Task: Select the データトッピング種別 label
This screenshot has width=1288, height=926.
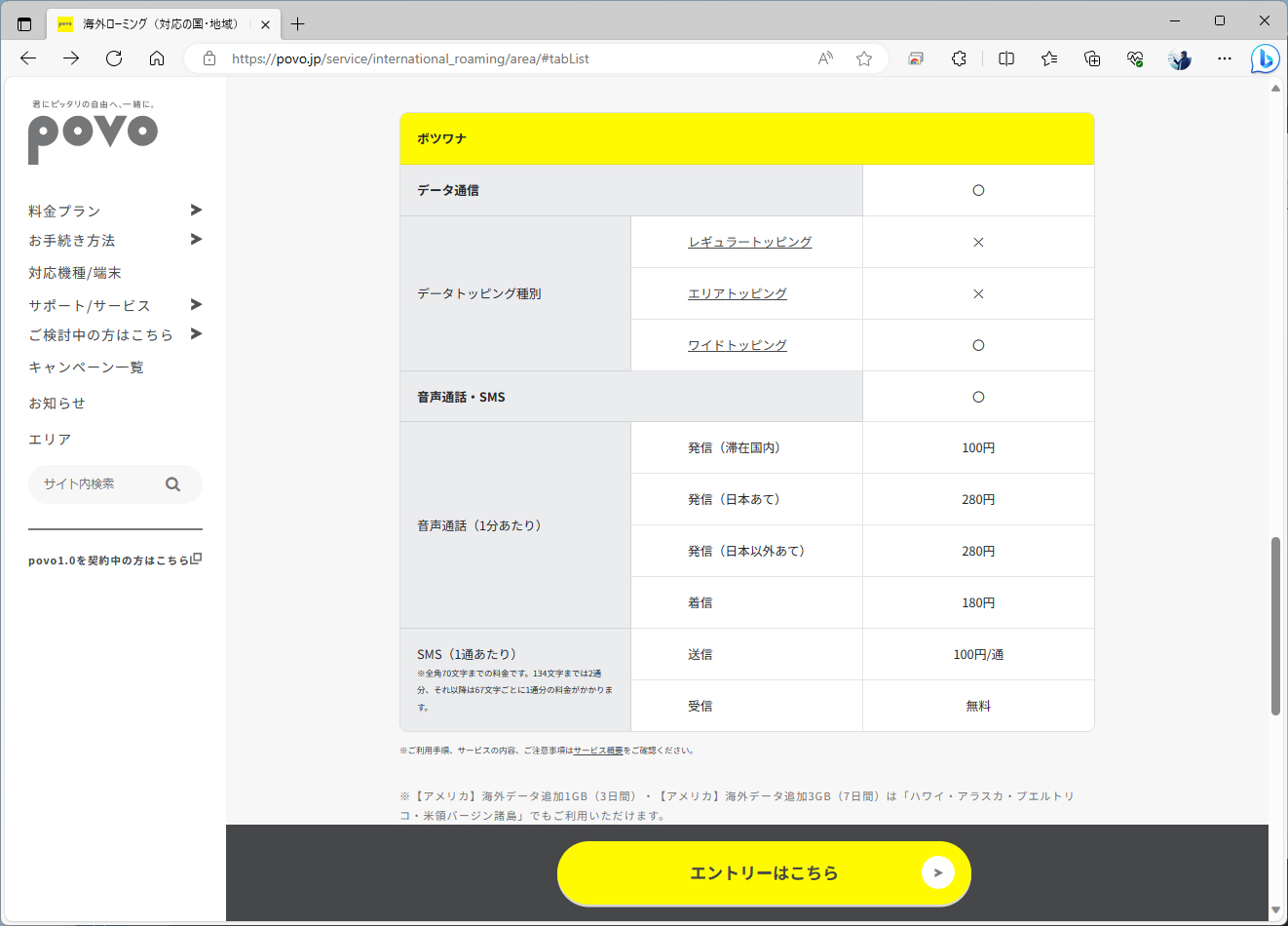Action: 479,293
